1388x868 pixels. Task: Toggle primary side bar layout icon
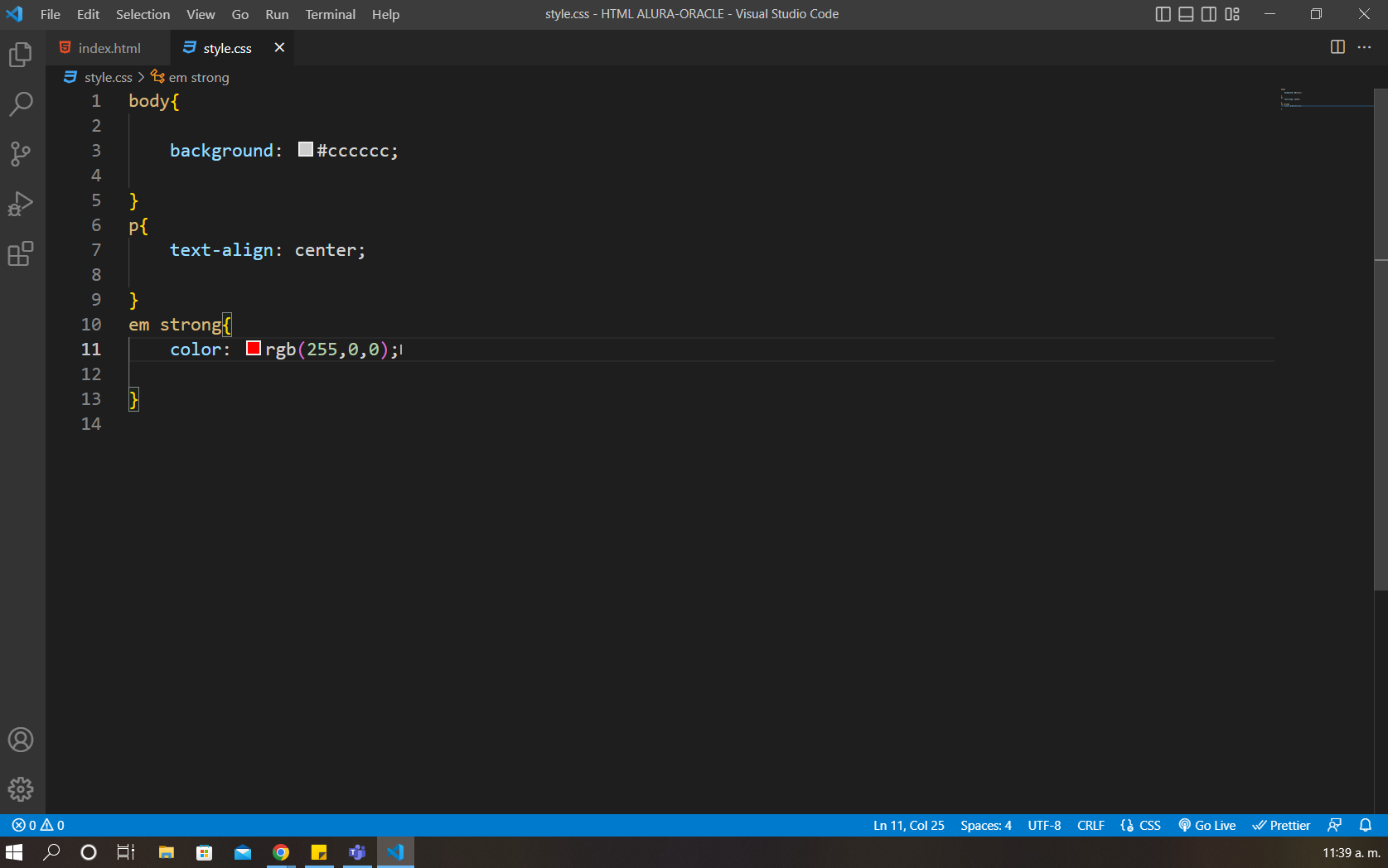click(1163, 14)
